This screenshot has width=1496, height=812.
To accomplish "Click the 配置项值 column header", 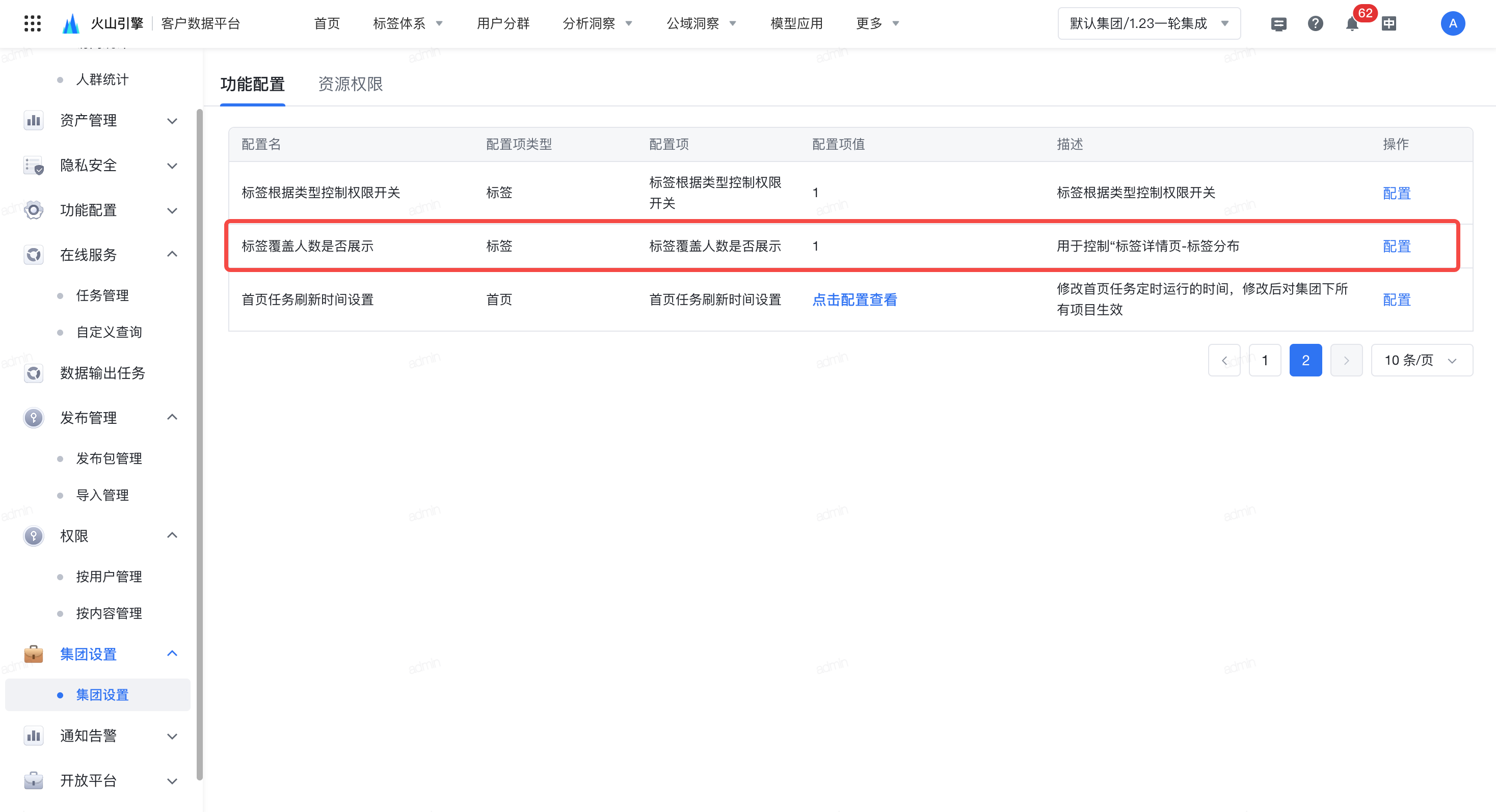I will click(x=838, y=144).
